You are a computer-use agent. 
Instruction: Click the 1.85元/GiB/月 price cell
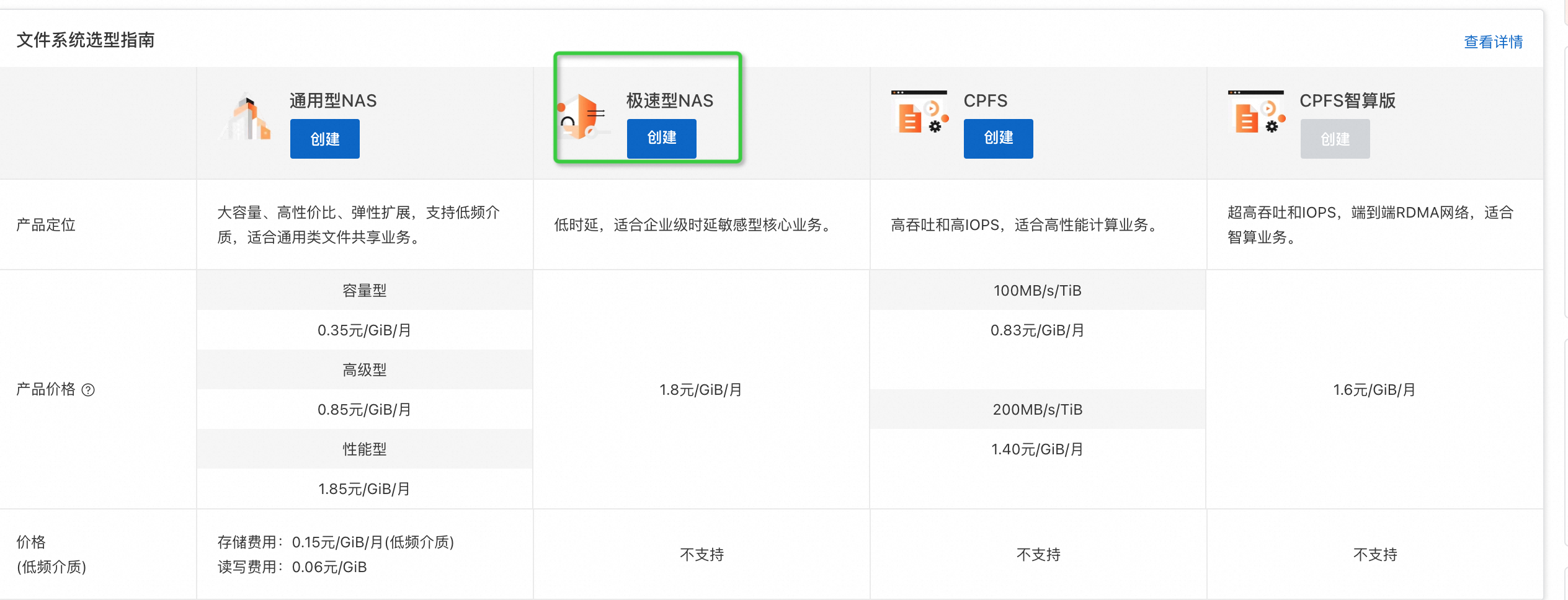point(365,488)
